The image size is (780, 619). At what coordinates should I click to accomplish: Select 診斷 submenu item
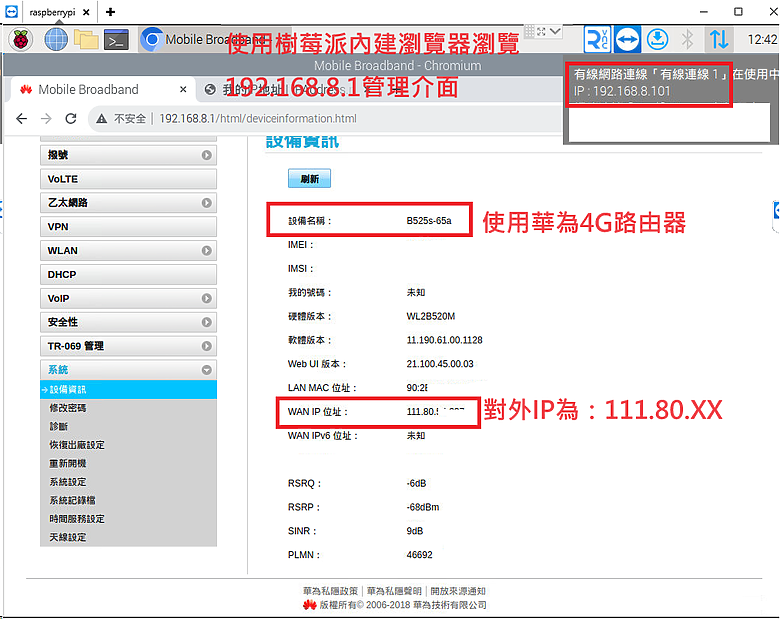point(58,426)
